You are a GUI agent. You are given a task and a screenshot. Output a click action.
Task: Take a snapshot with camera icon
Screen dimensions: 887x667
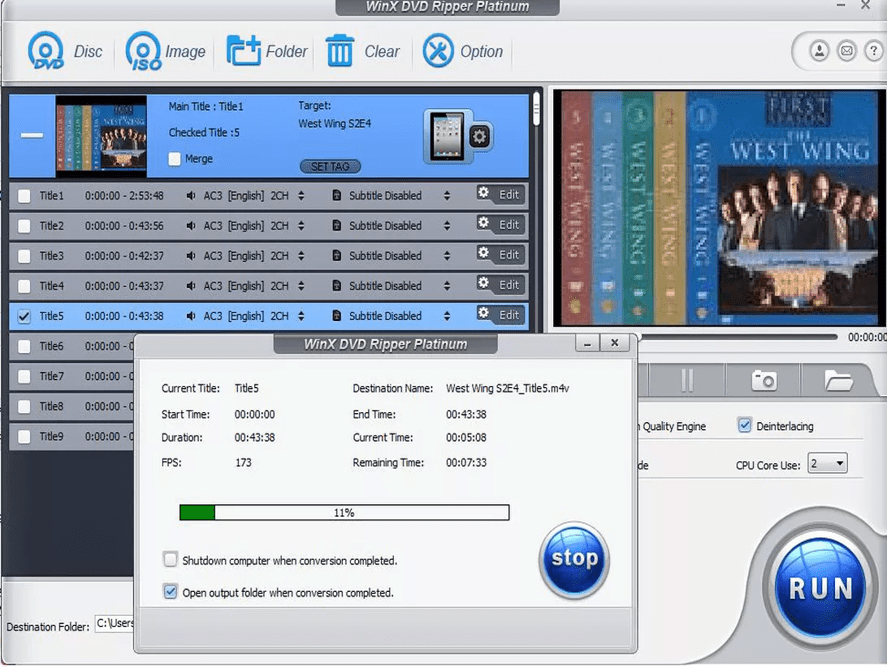[x=764, y=380]
